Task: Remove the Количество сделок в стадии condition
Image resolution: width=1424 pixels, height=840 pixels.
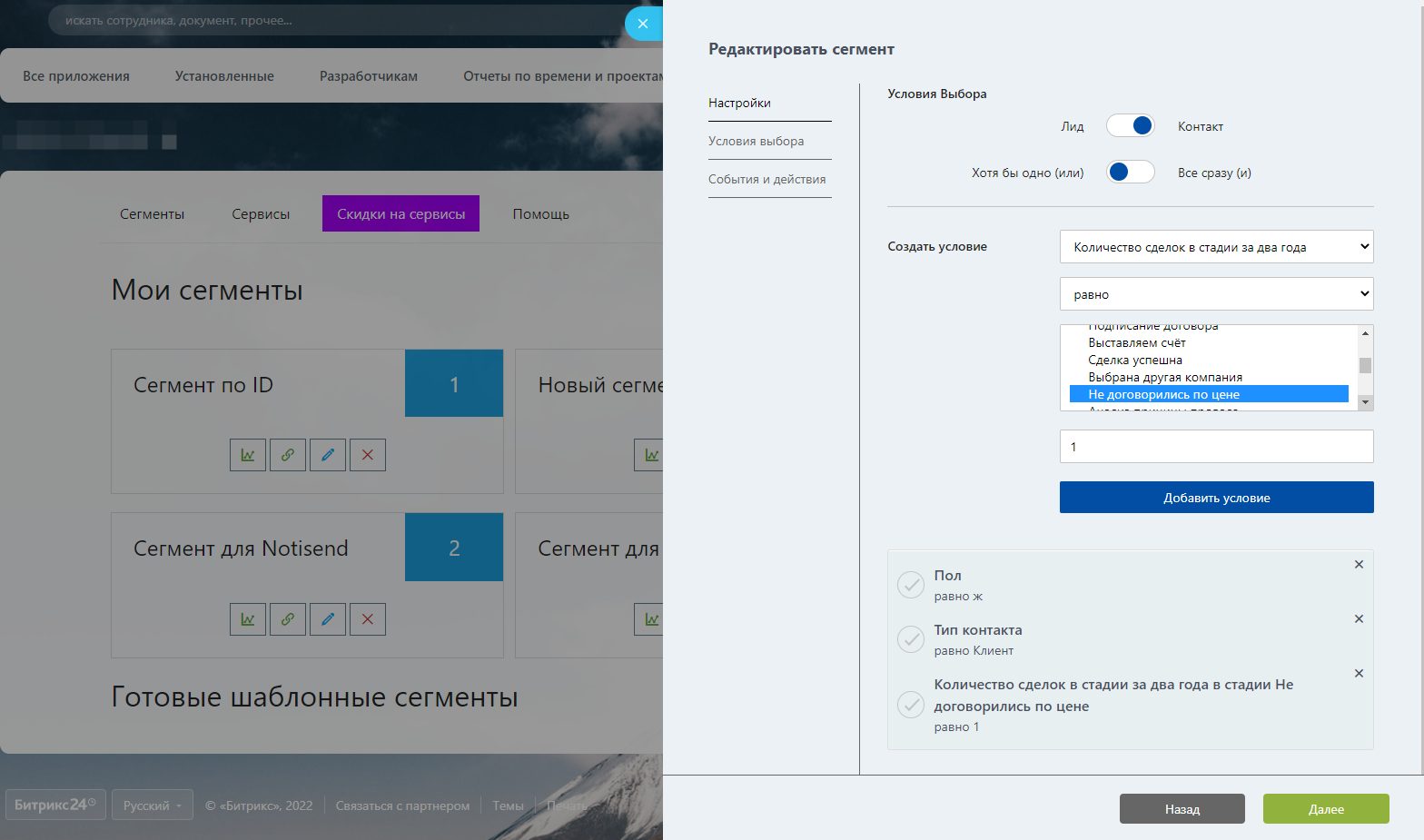Action: coord(1359,673)
